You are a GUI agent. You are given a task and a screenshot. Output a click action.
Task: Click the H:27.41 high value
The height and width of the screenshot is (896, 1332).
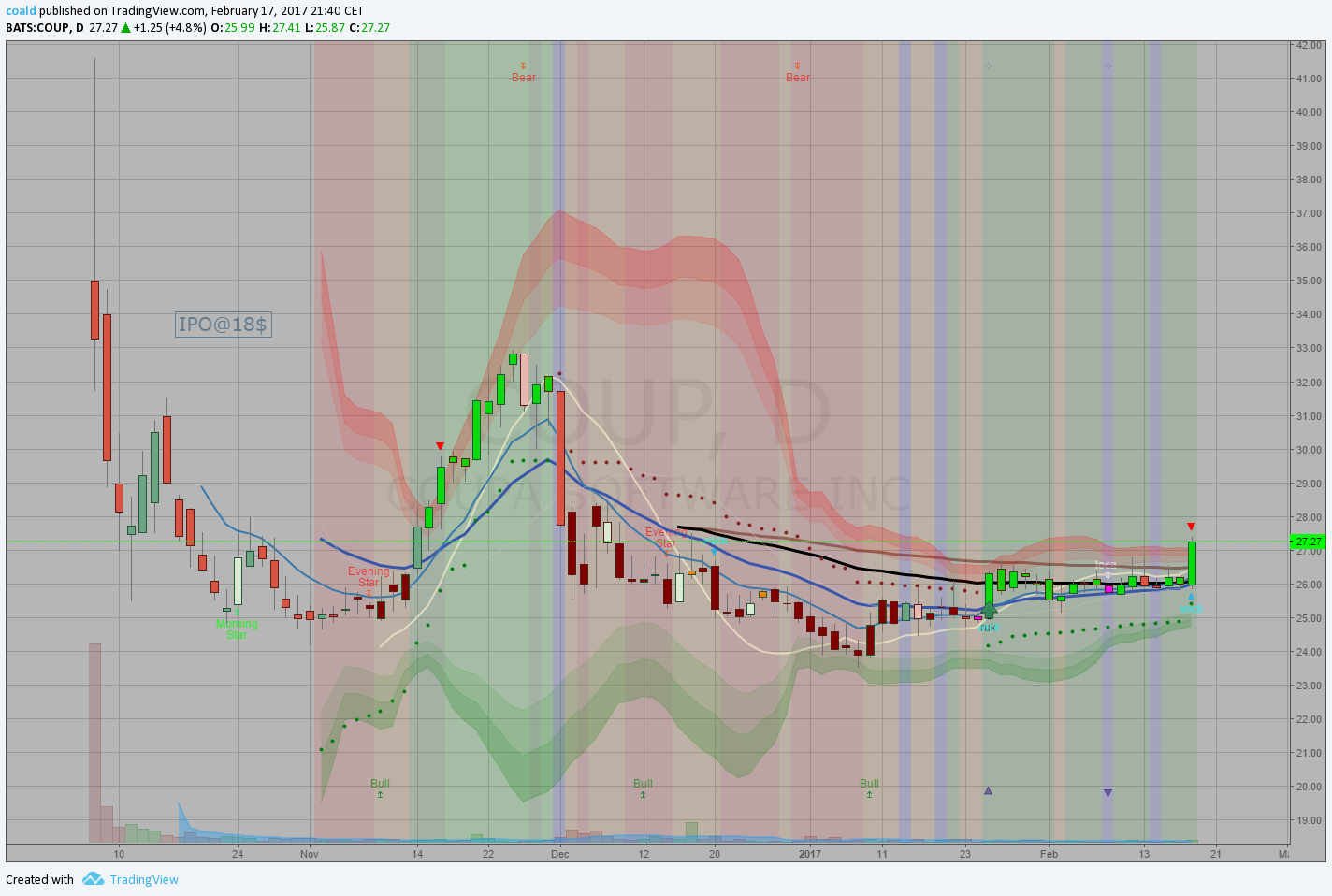click(x=280, y=28)
